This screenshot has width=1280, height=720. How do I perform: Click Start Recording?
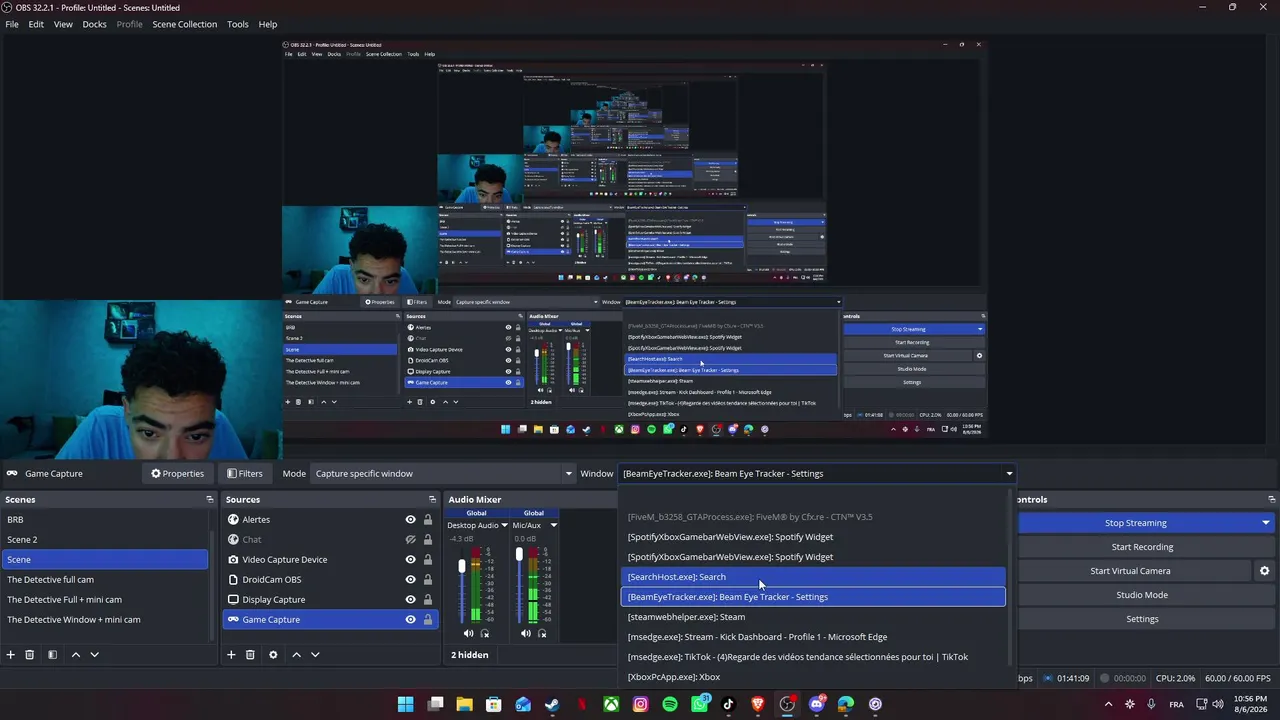[1142, 547]
